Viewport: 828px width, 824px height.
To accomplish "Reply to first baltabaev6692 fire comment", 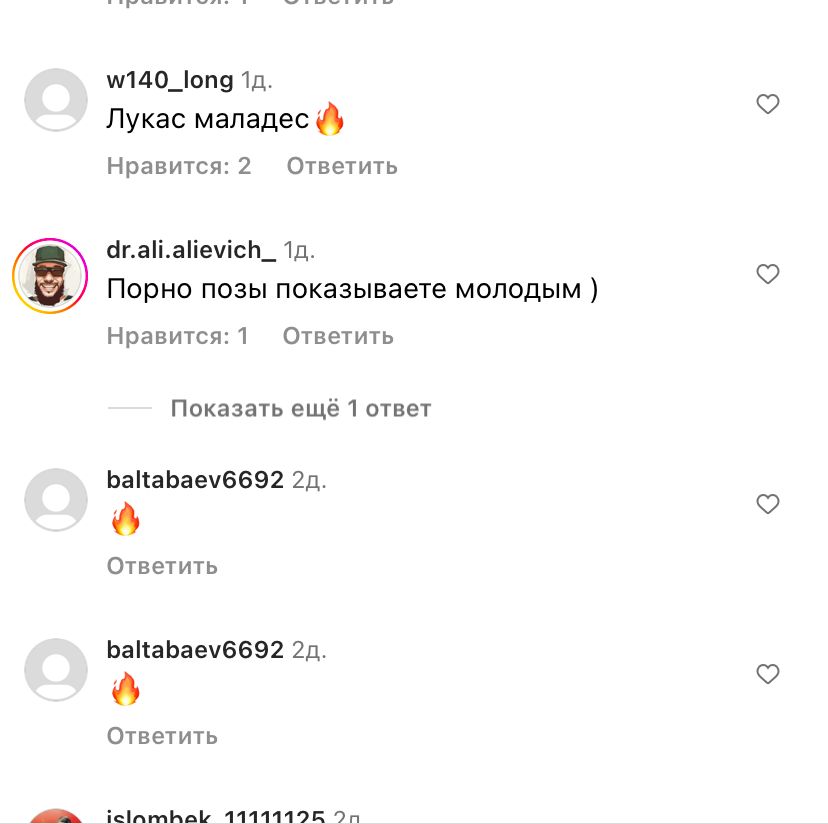I will pos(162,566).
